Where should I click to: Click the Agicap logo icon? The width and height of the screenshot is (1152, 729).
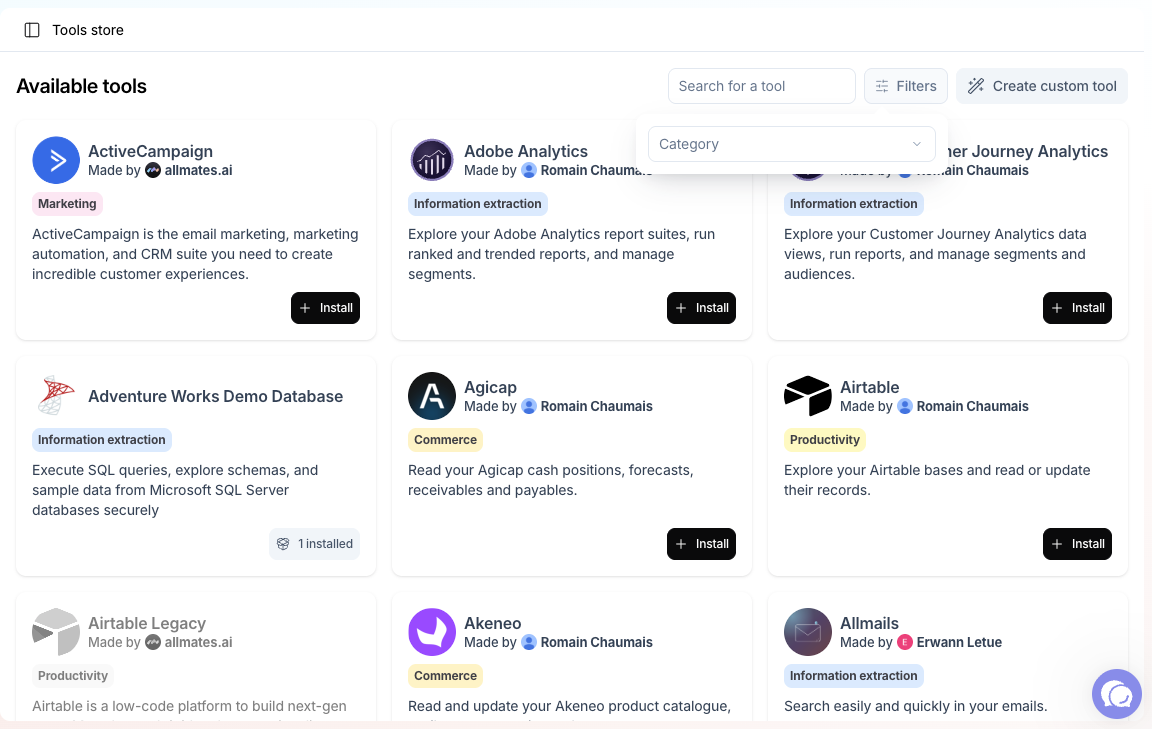[432, 396]
